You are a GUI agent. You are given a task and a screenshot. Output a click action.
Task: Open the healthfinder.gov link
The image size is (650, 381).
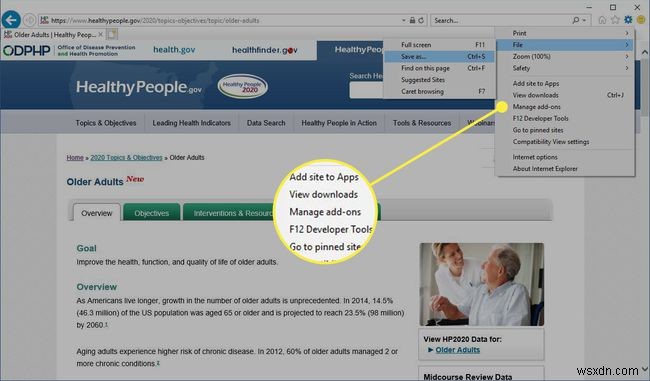tap(264, 50)
